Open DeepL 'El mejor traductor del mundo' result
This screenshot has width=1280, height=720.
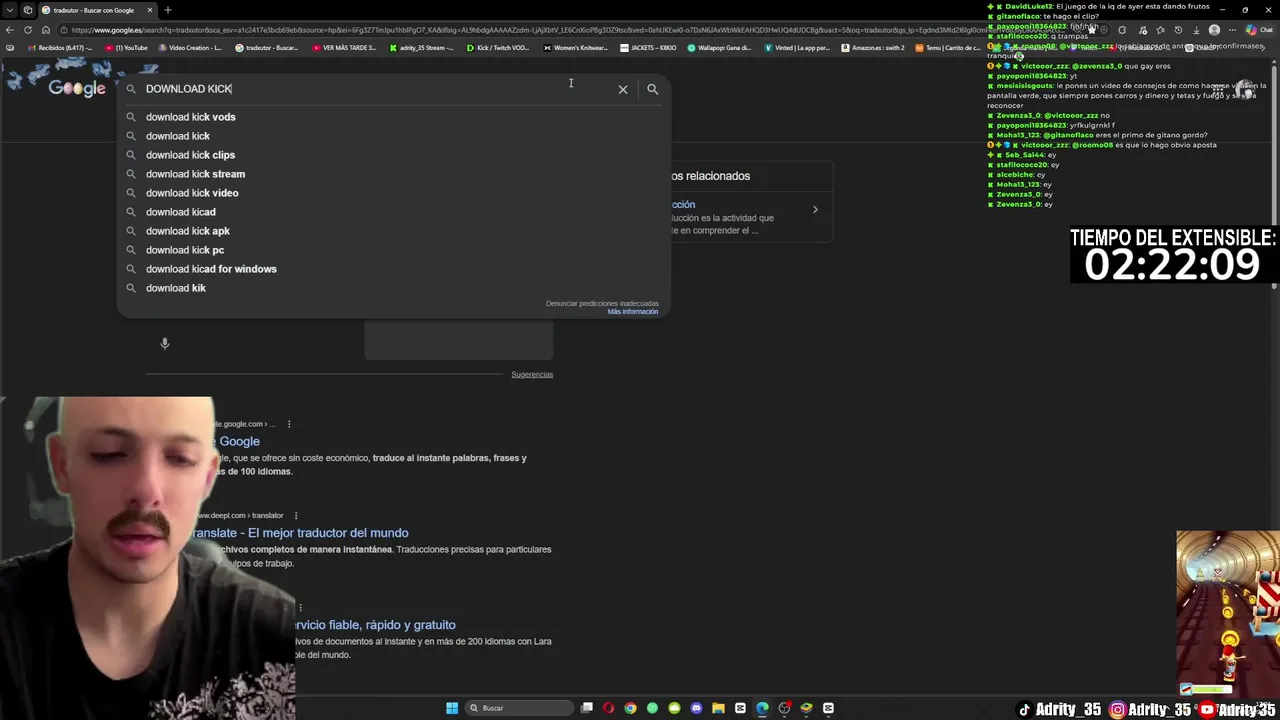[x=301, y=533]
